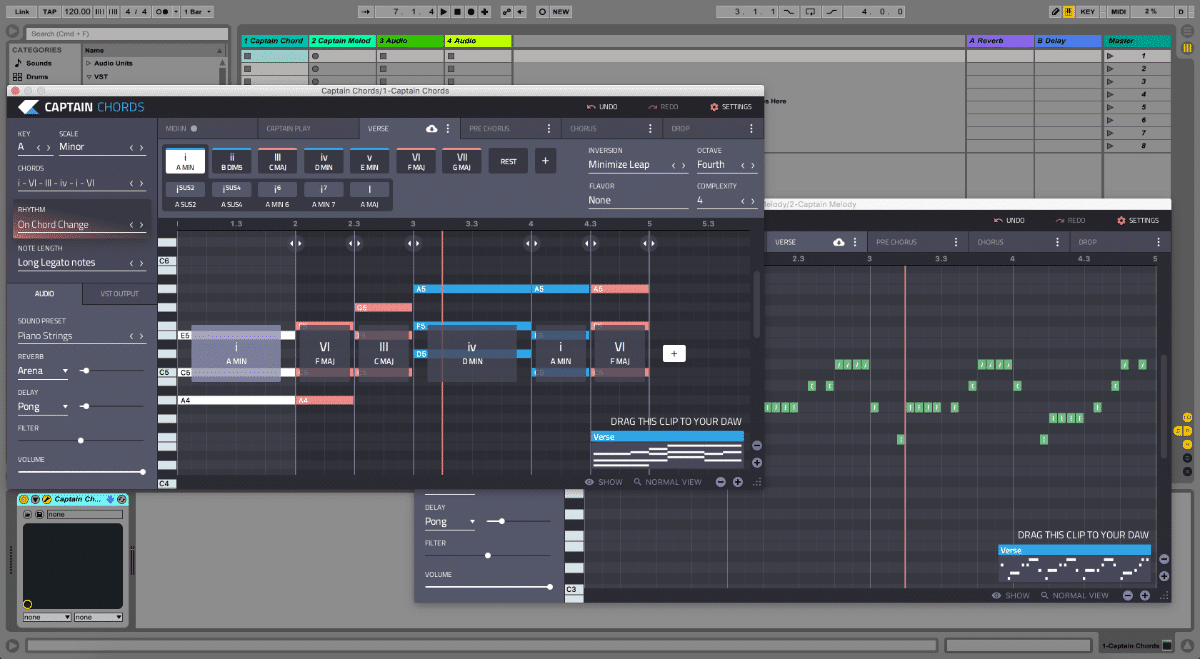The width and height of the screenshot is (1200, 659).
Task: Open Settings in the Captain Chords window
Action: [730, 107]
